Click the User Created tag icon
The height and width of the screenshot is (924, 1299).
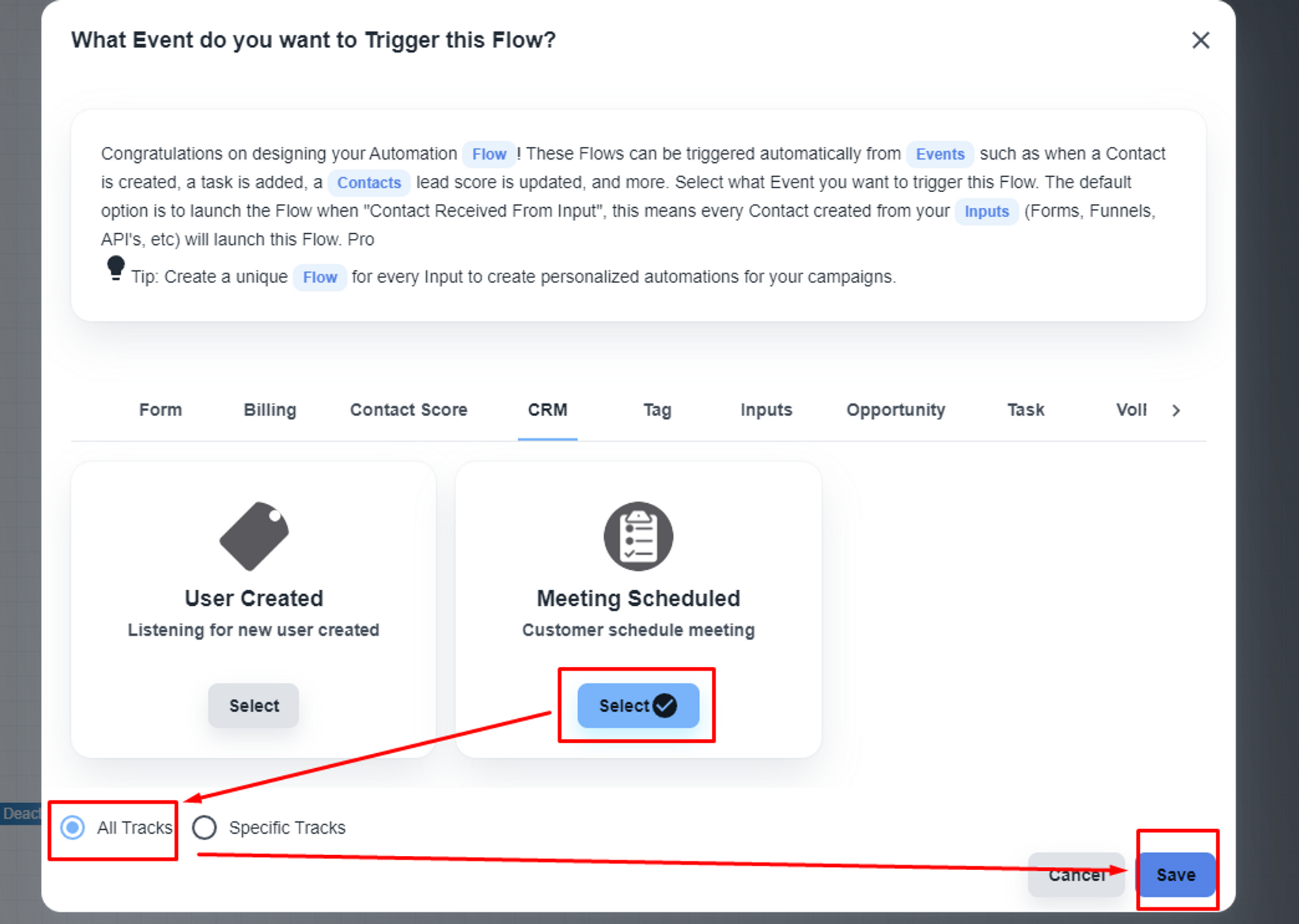point(254,536)
